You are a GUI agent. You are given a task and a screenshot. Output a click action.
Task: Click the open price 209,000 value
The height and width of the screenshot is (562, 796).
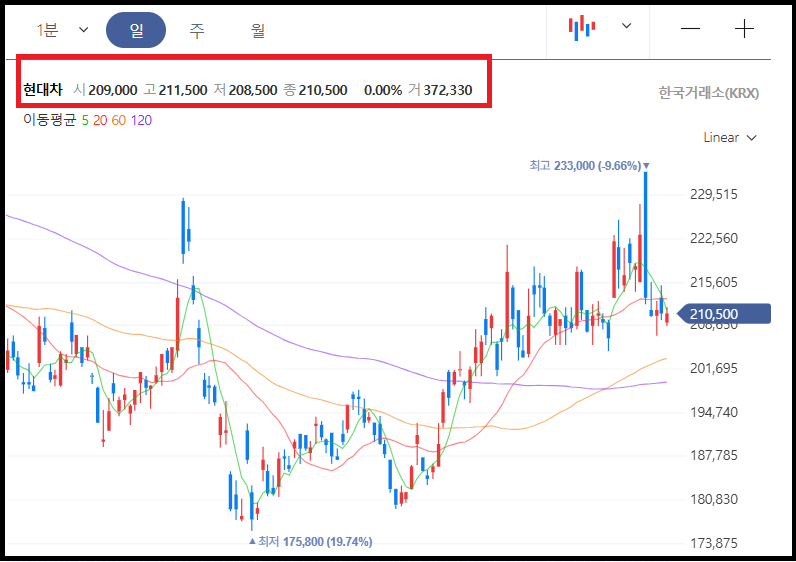pyautogui.click(x=113, y=90)
